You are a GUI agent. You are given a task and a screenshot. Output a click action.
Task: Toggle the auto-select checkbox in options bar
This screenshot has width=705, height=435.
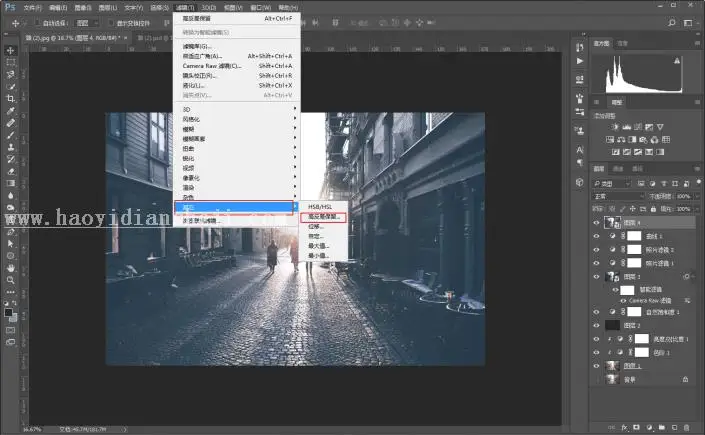click(38, 23)
